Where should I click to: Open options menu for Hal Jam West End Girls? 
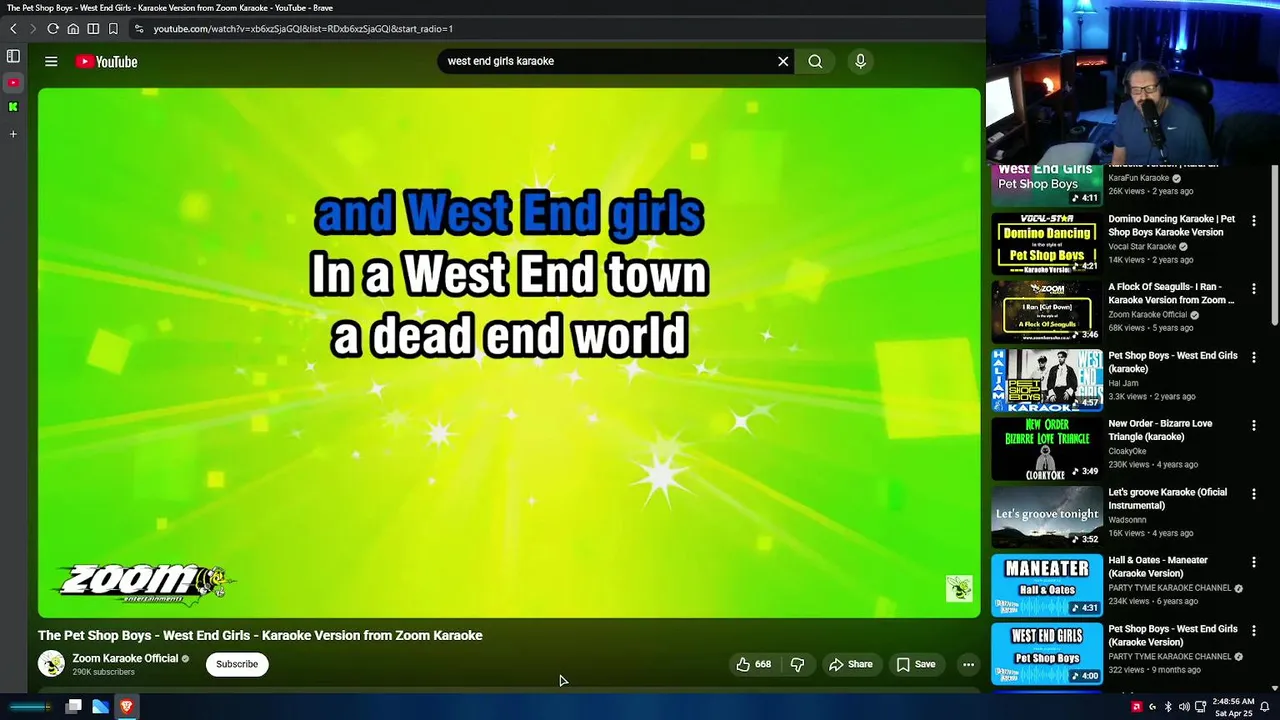(x=1253, y=357)
